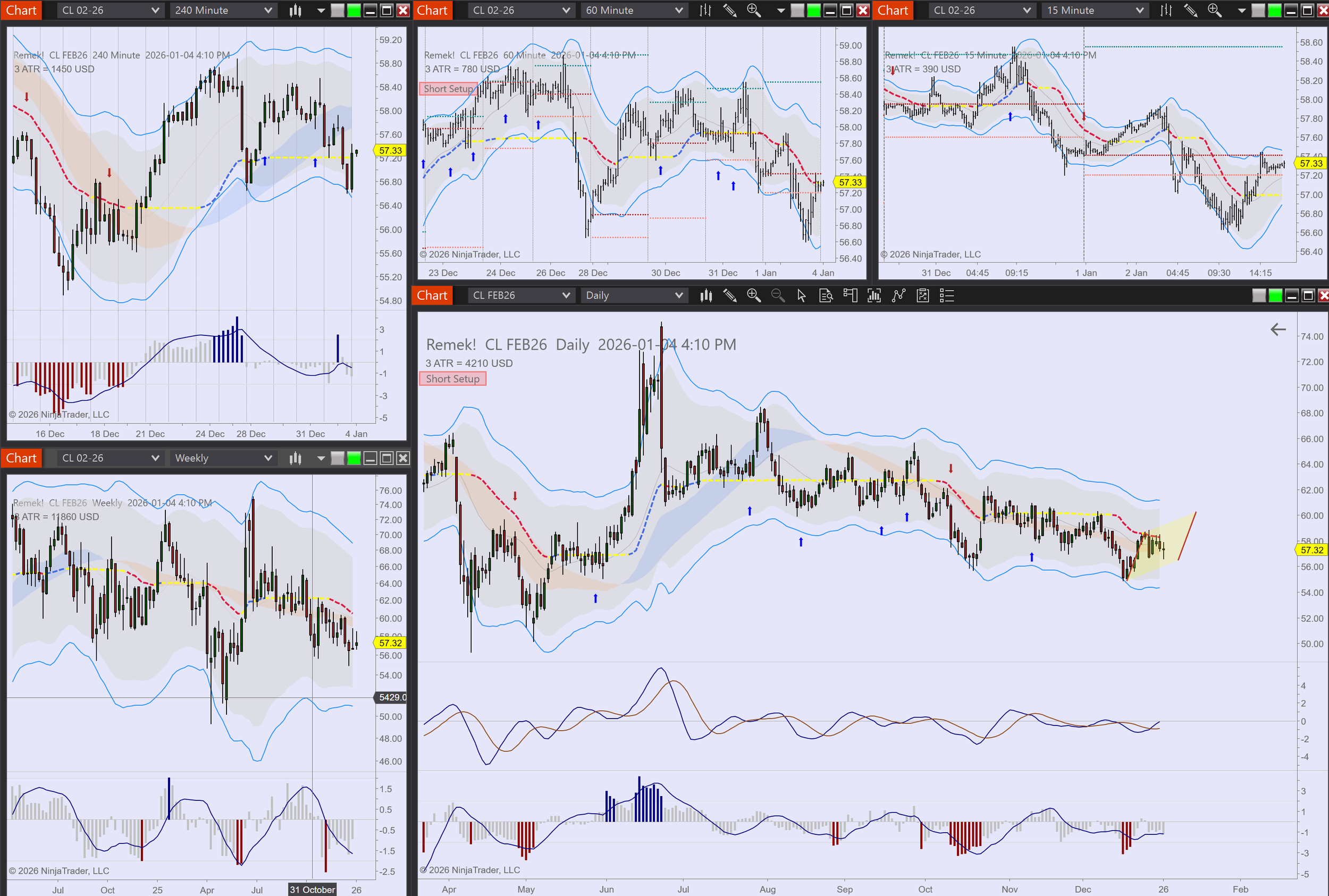1329x896 pixels.
Task: Click the green link button on 240 Minute chart
Action: click(x=354, y=10)
